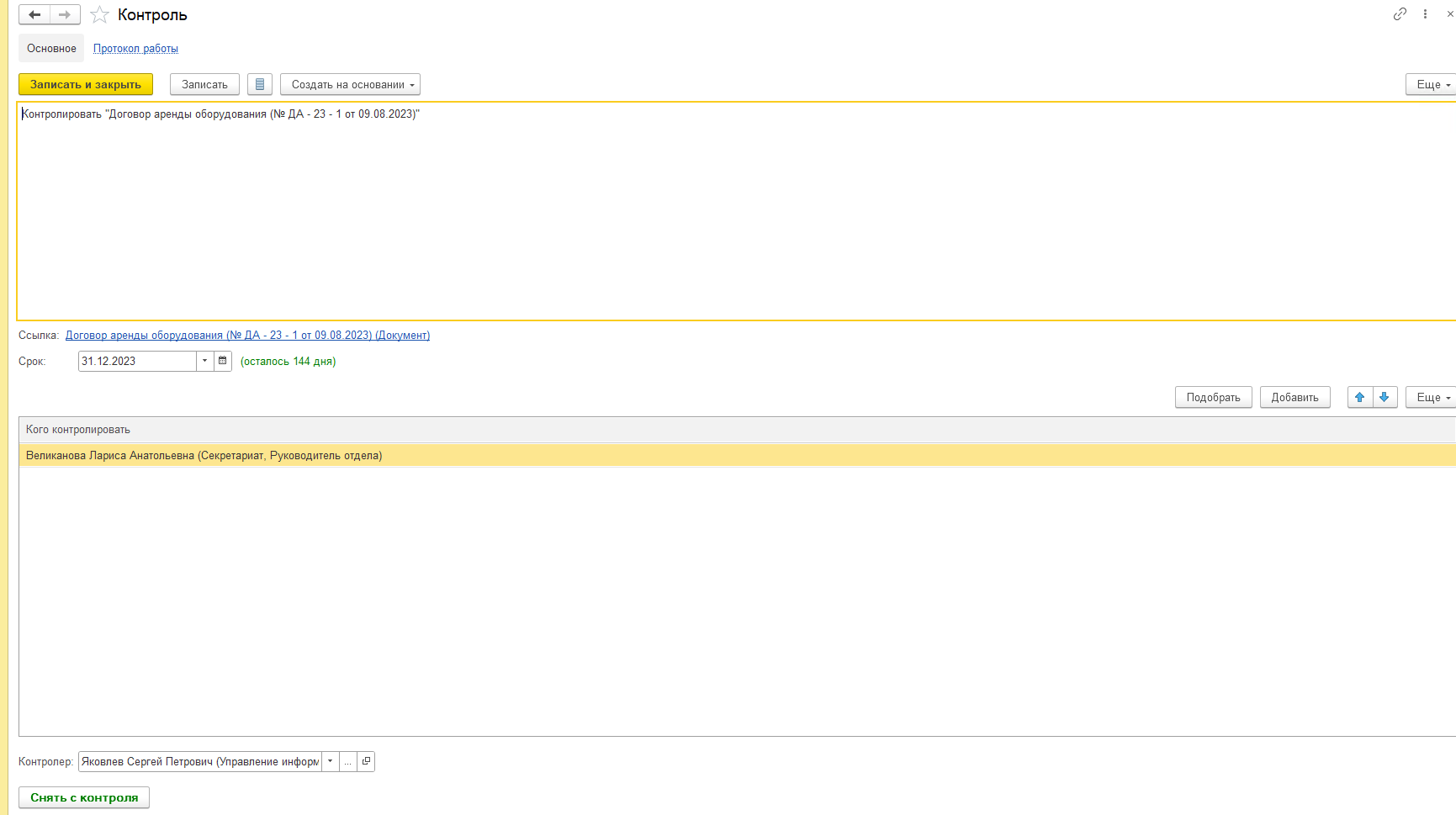
Task: Open the Протокол работы tab
Action: coord(135,49)
